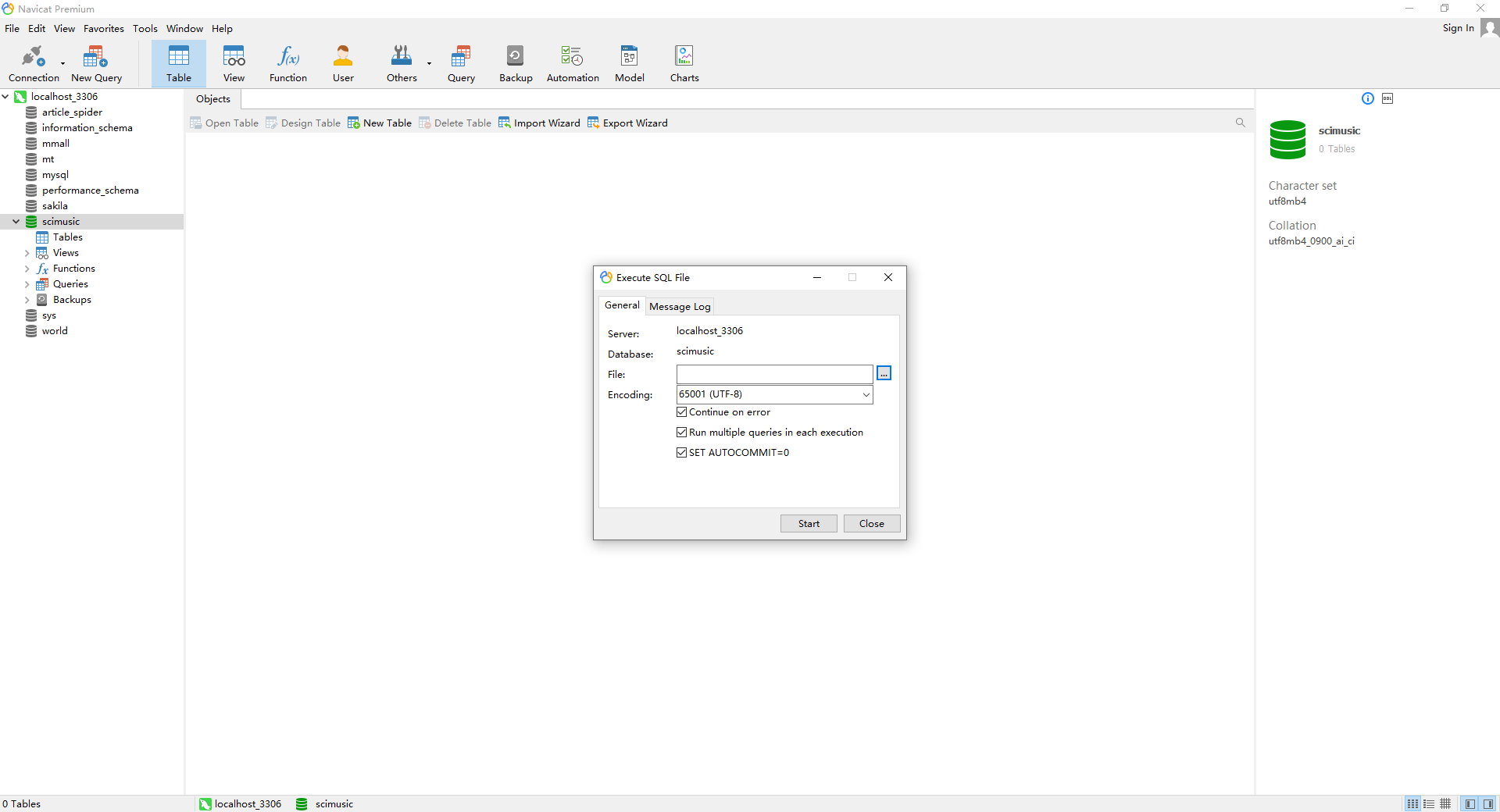Click the user avatar next to Sign In
The height and width of the screenshot is (812, 1500).
point(1490,28)
